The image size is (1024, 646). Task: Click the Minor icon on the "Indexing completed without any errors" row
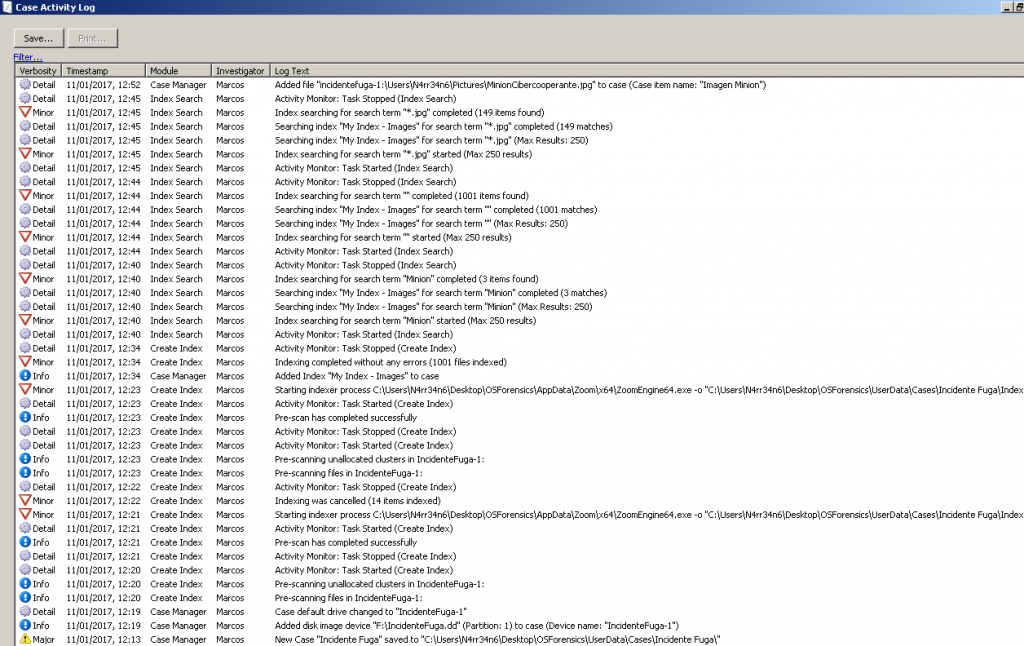coord(25,362)
